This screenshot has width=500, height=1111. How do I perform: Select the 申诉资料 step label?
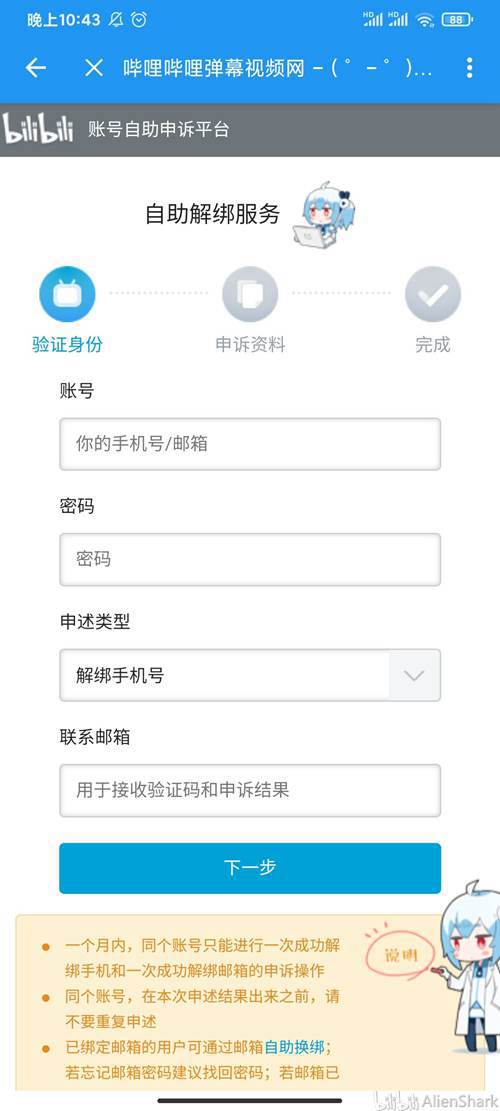[250, 345]
